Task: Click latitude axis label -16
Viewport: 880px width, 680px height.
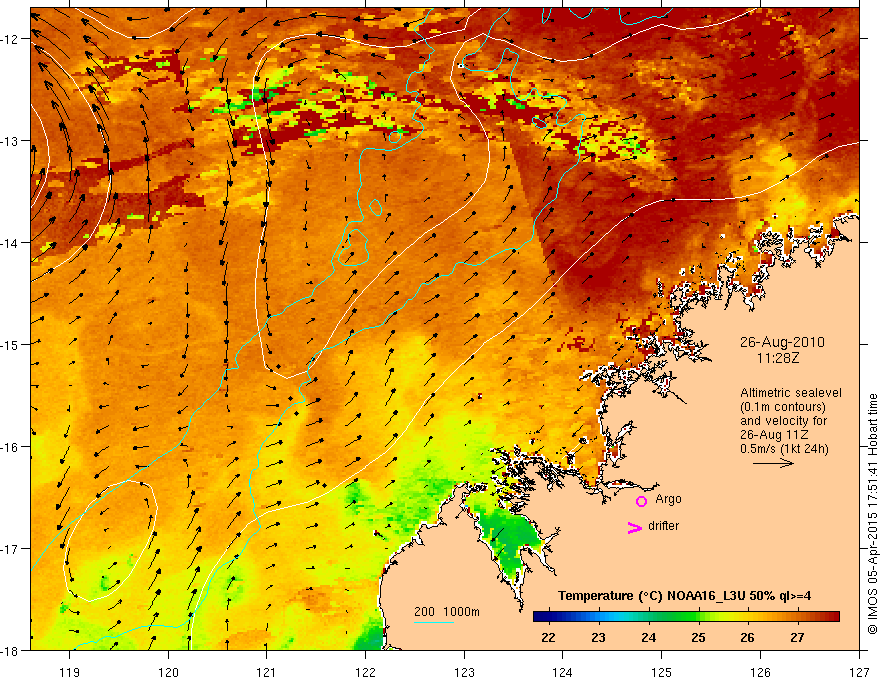Action: (x=11, y=447)
